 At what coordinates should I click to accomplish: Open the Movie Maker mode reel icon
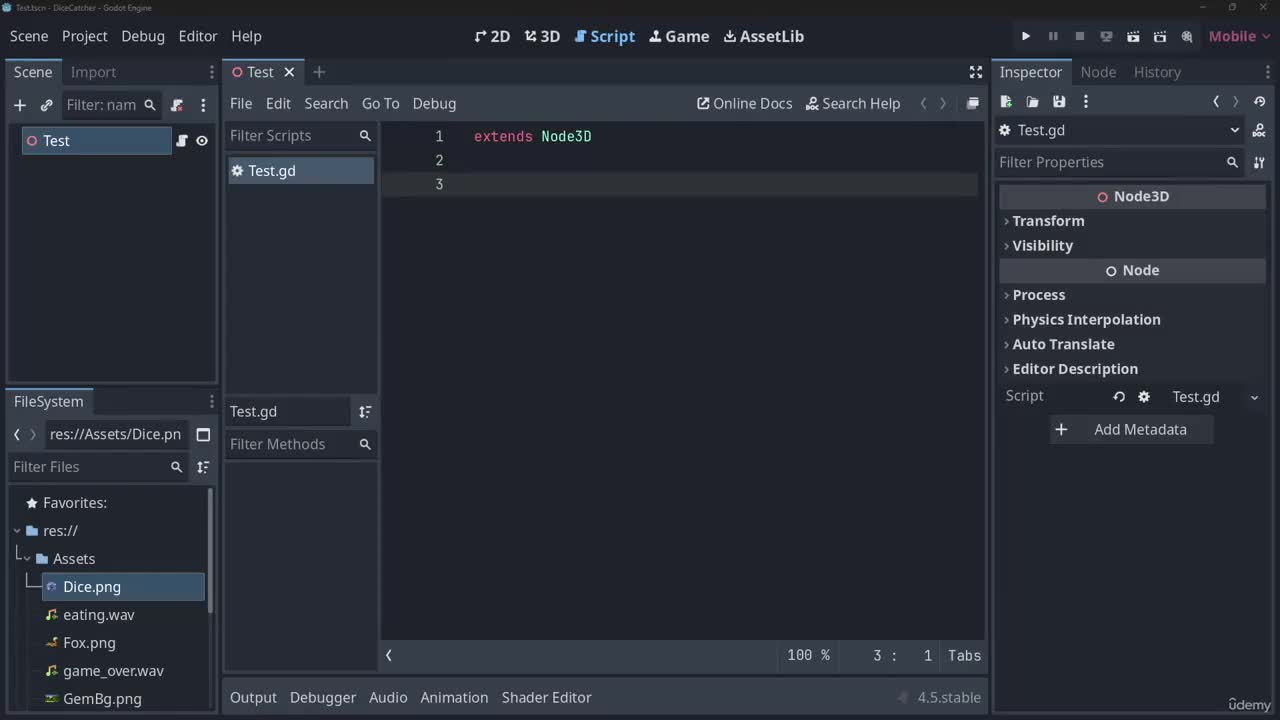[1187, 36]
